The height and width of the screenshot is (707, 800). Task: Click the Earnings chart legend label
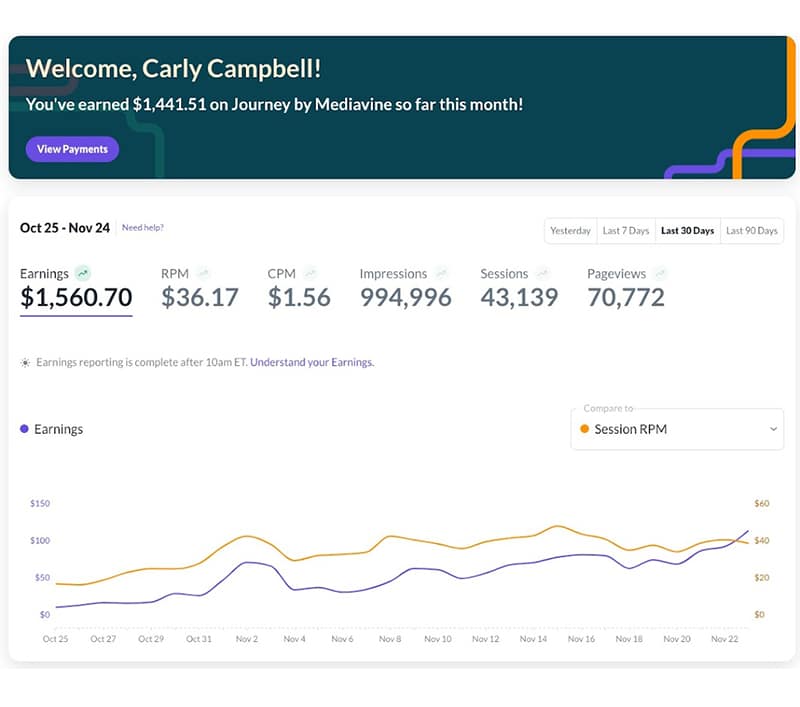click(x=59, y=430)
